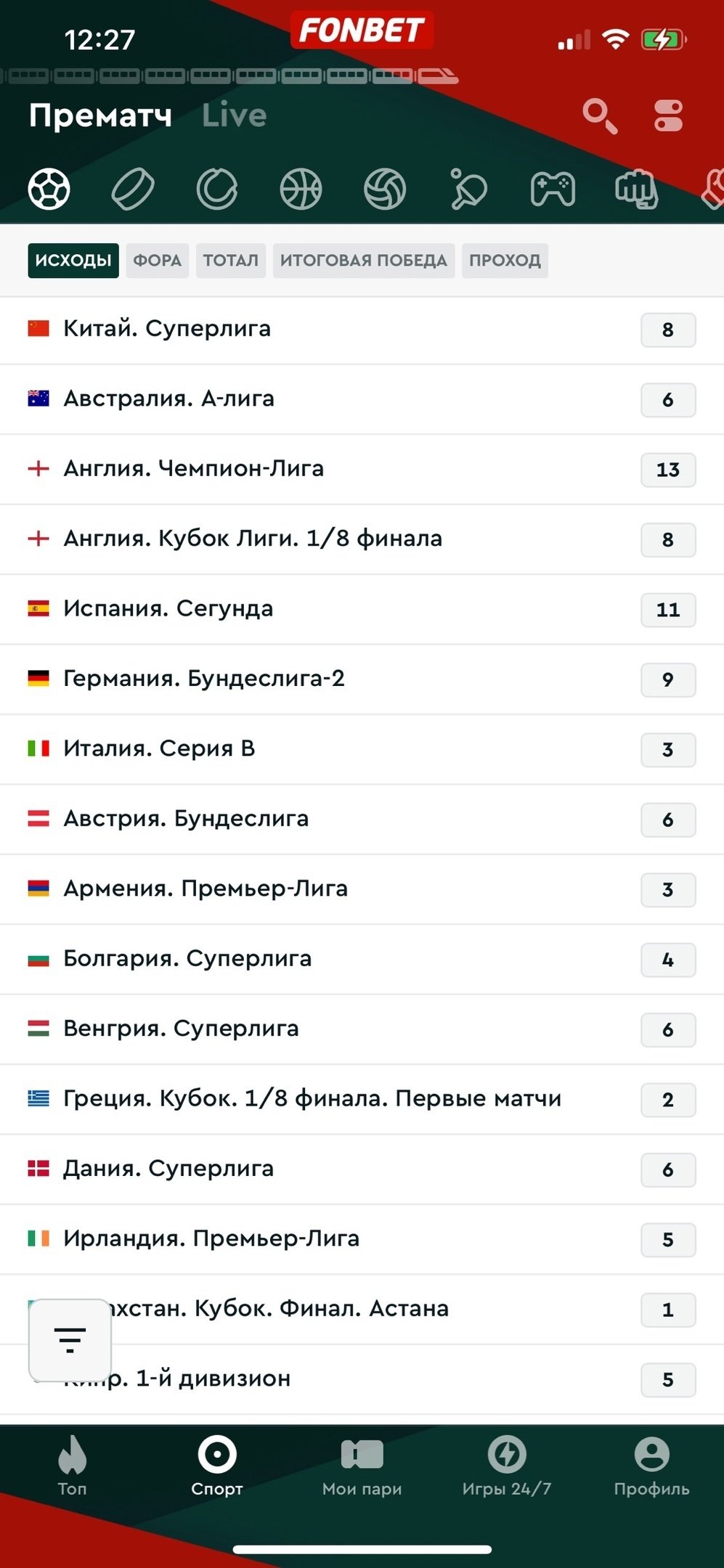Open the floating filter button

click(70, 1339)
